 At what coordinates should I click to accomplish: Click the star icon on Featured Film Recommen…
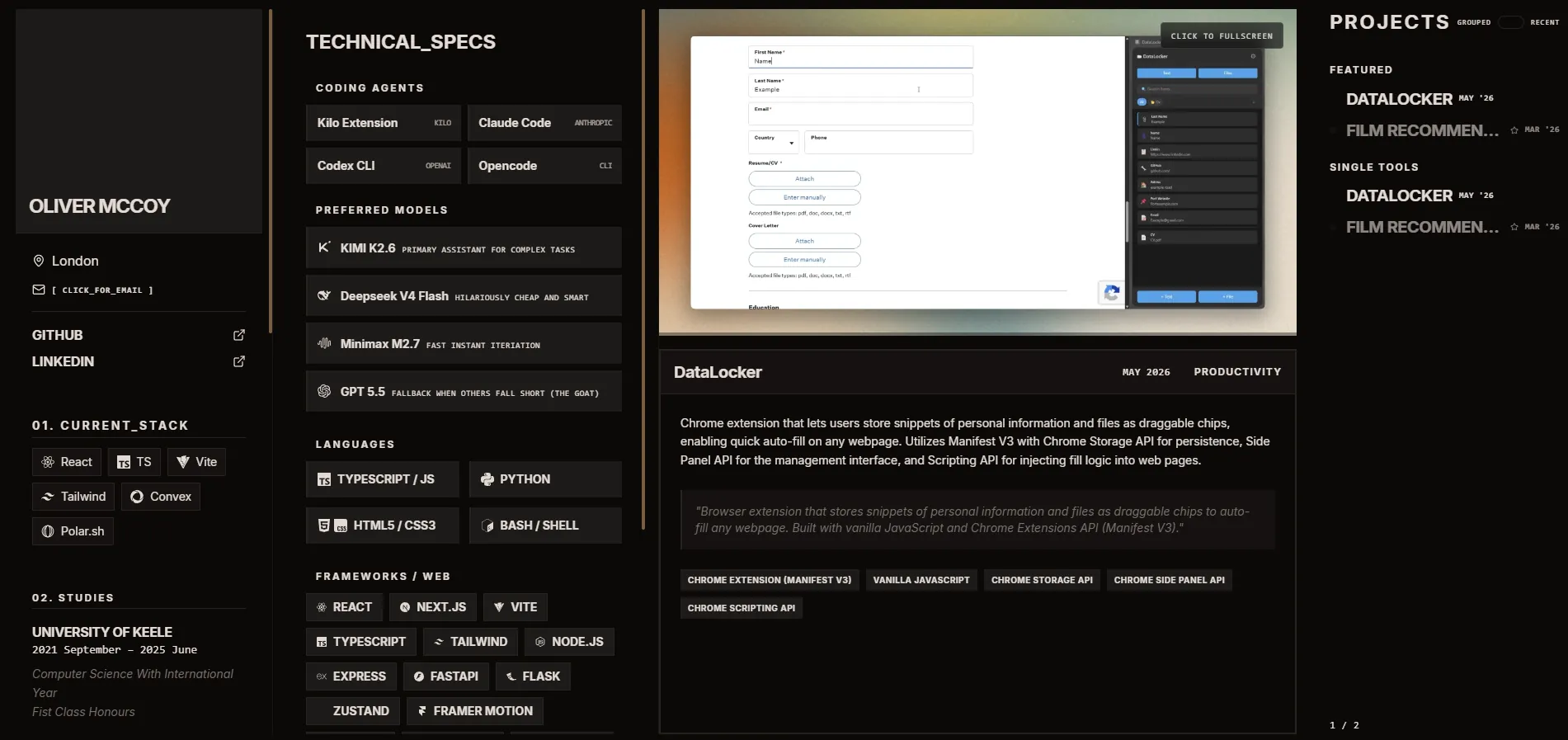click(1514, 130)
